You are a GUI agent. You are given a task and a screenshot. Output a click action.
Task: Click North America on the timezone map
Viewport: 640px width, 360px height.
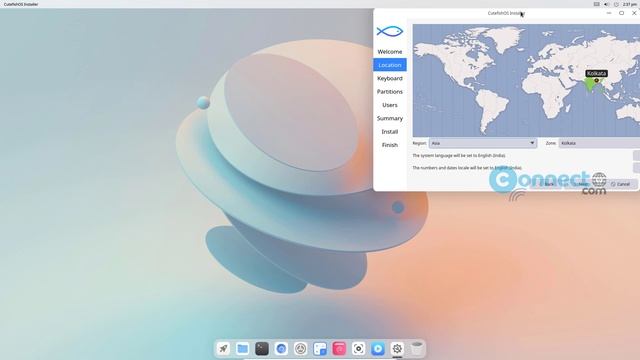coord(462,61)
